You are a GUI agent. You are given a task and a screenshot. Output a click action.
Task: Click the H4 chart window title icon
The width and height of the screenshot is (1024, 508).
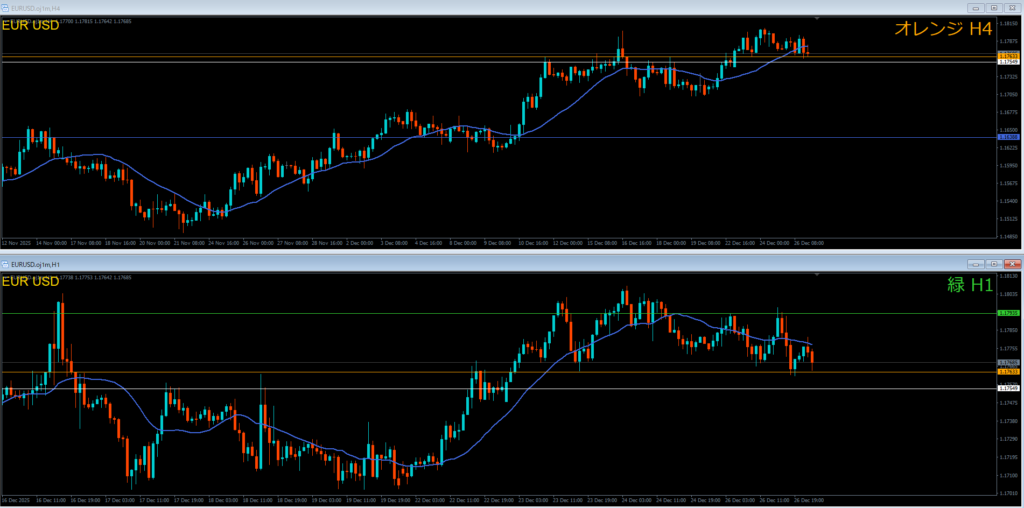tap(6, 8)
